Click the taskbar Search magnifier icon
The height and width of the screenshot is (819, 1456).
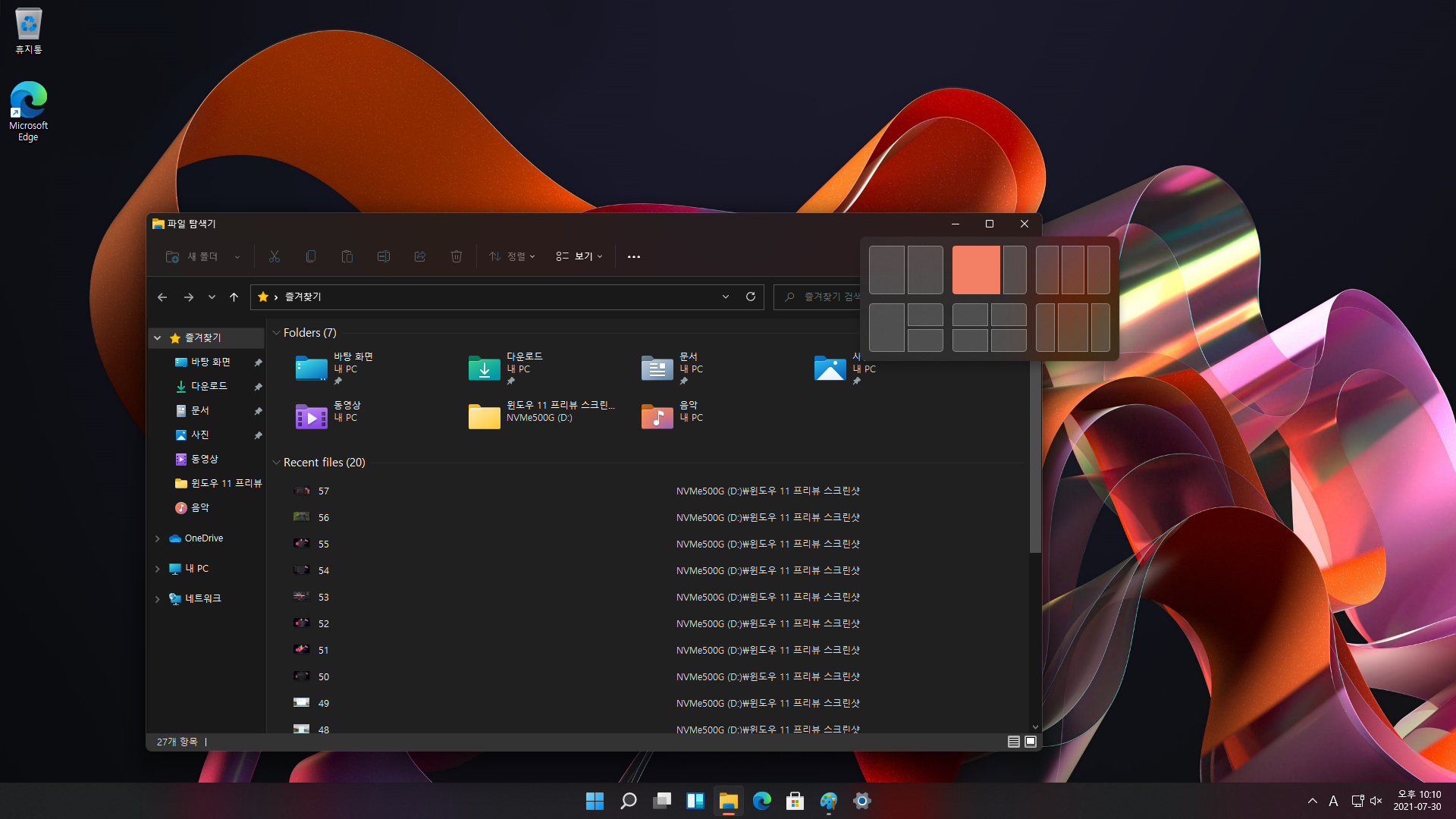click(x=629, y=801)
